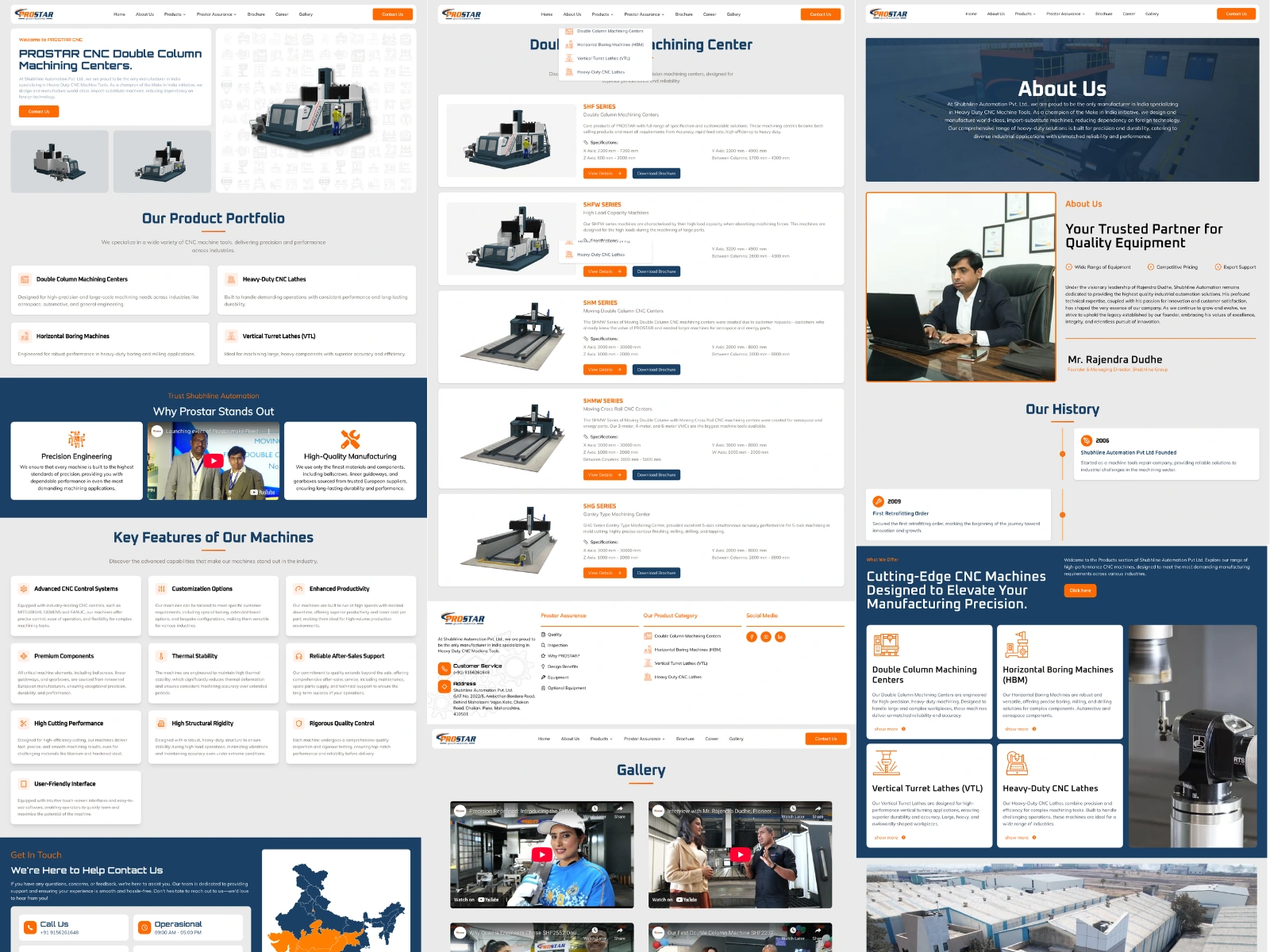
Task: Click the Call Us phone icon
Action: point(30,927)
